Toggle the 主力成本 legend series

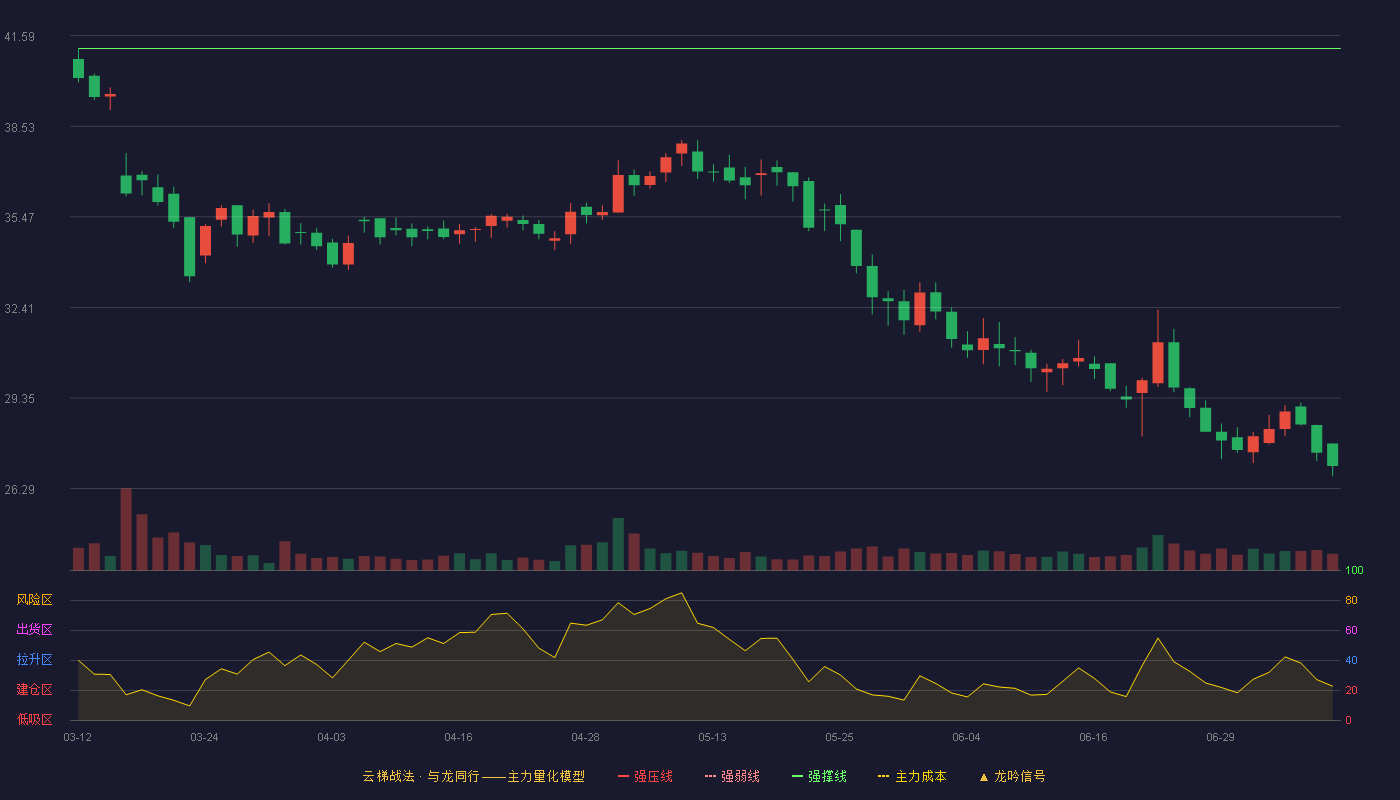point(912,776)
